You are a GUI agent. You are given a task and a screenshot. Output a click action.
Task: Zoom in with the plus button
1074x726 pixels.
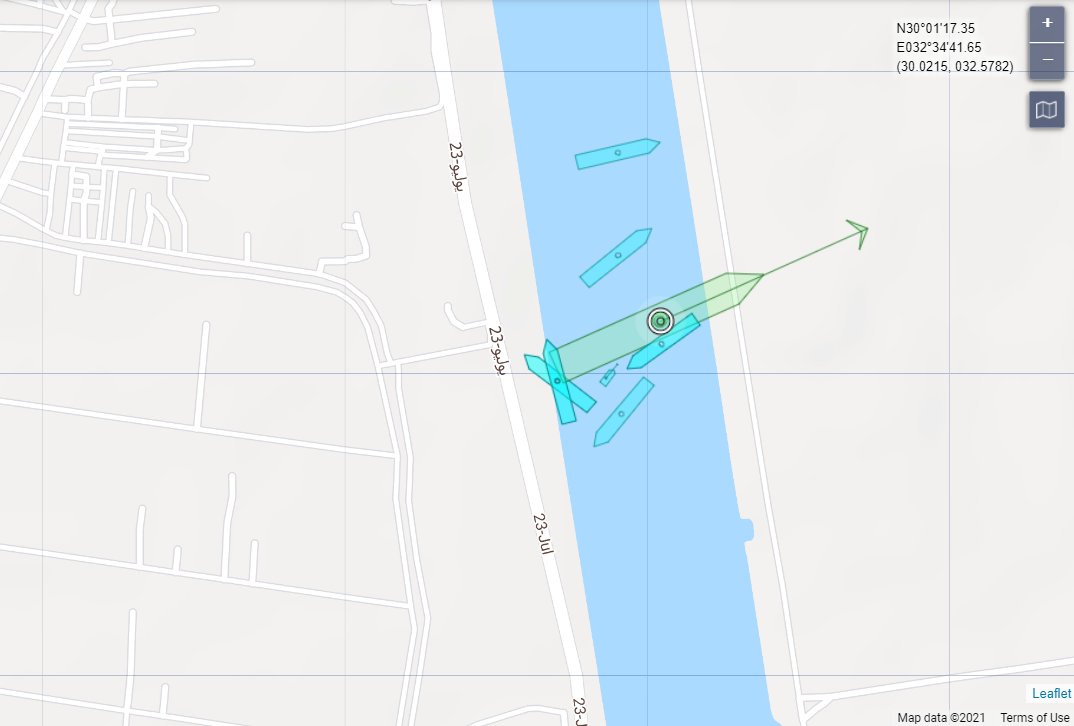(1047, 24)
